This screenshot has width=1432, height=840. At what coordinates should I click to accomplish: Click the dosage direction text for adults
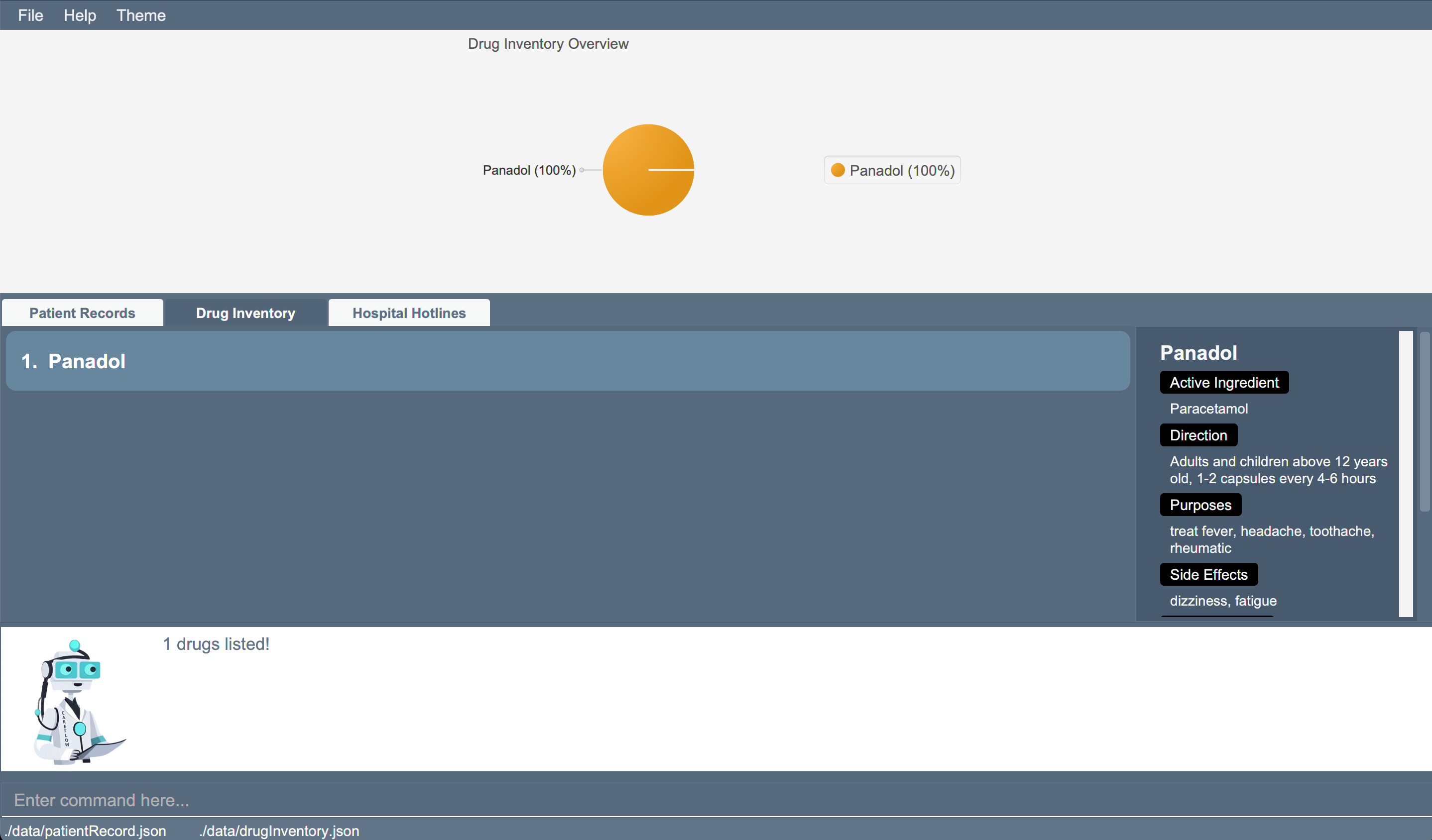tap(1279, 470)
